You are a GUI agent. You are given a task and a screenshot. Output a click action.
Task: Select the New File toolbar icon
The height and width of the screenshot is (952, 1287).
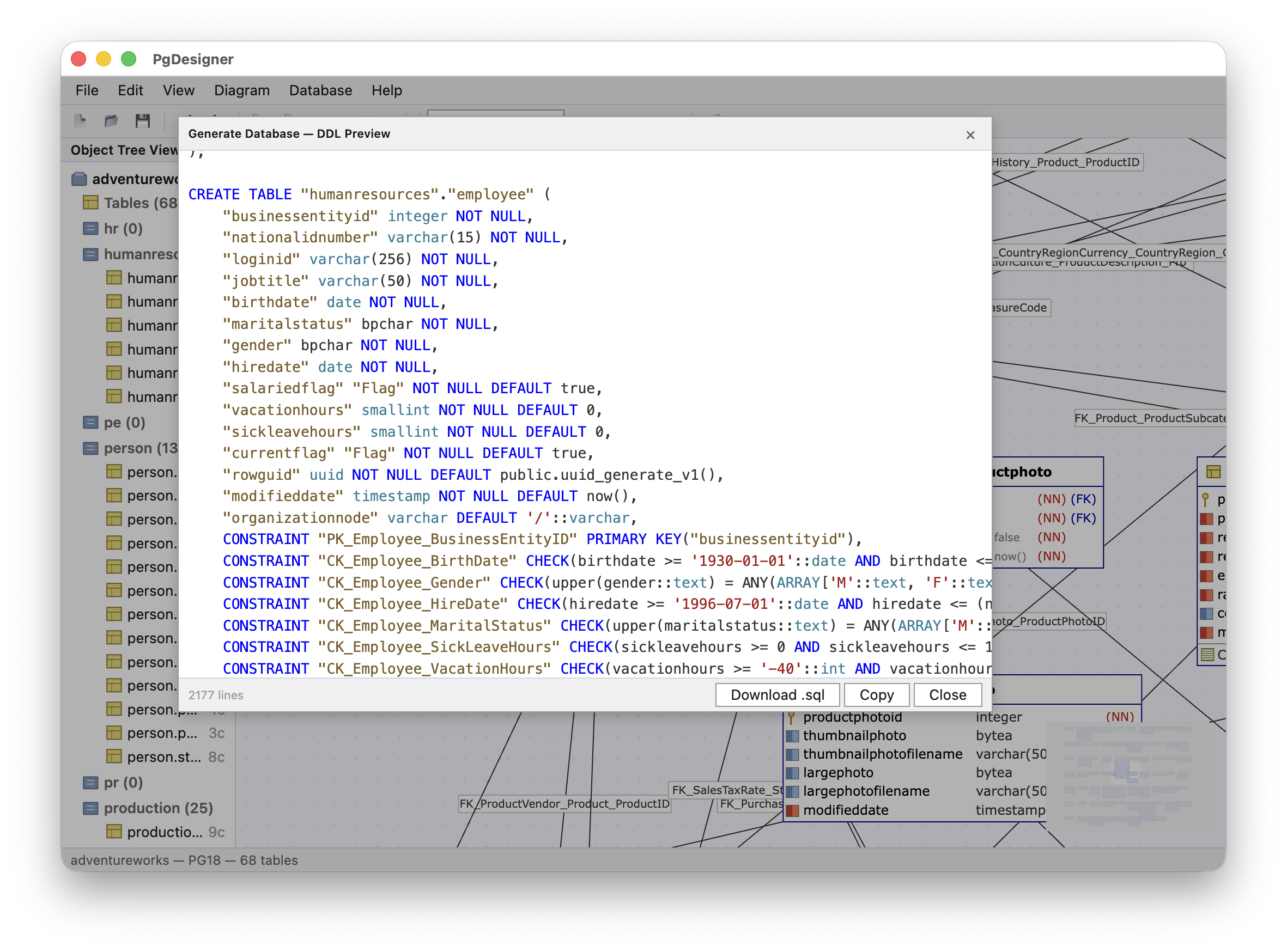[80, 120]
